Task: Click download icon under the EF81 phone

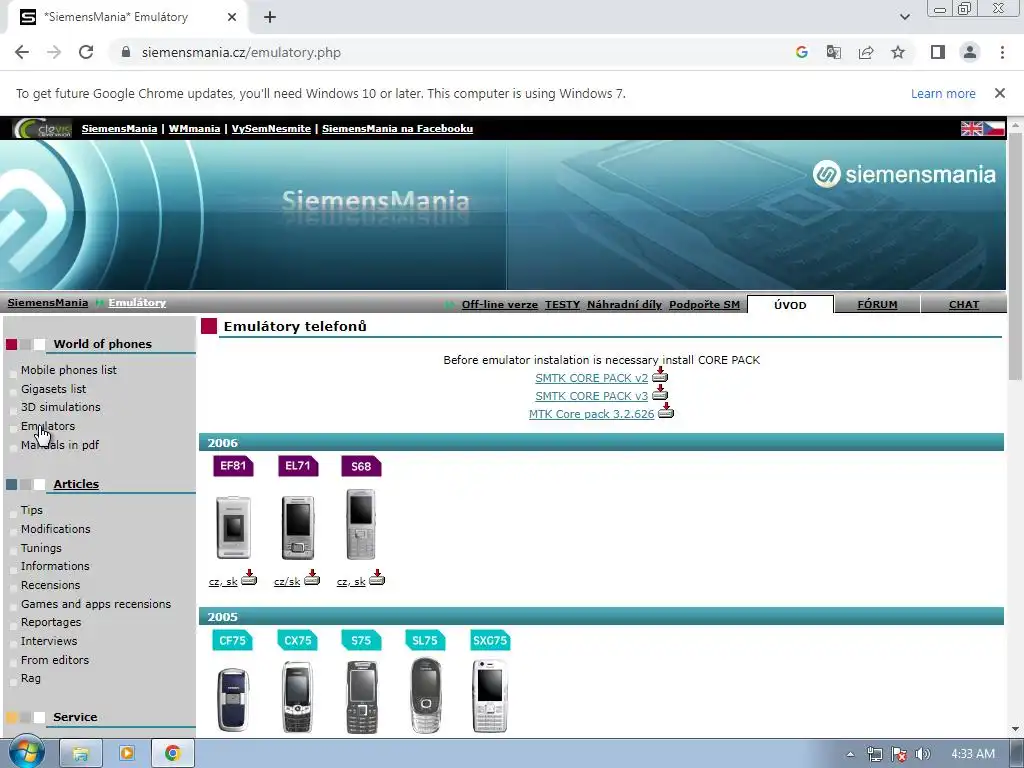Action: point(249,577)
